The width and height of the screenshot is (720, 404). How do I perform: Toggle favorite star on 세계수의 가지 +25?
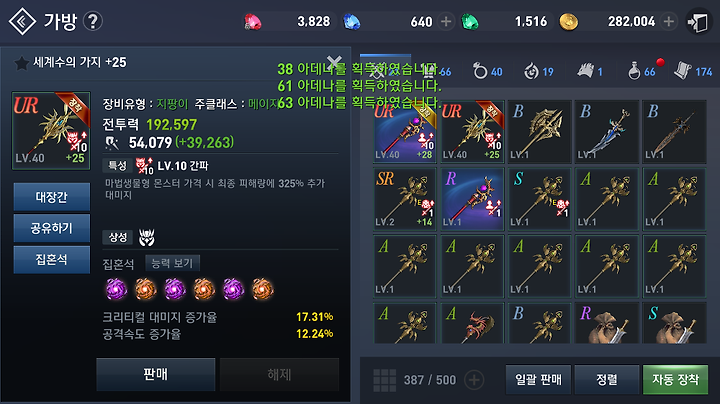point(21,63)
